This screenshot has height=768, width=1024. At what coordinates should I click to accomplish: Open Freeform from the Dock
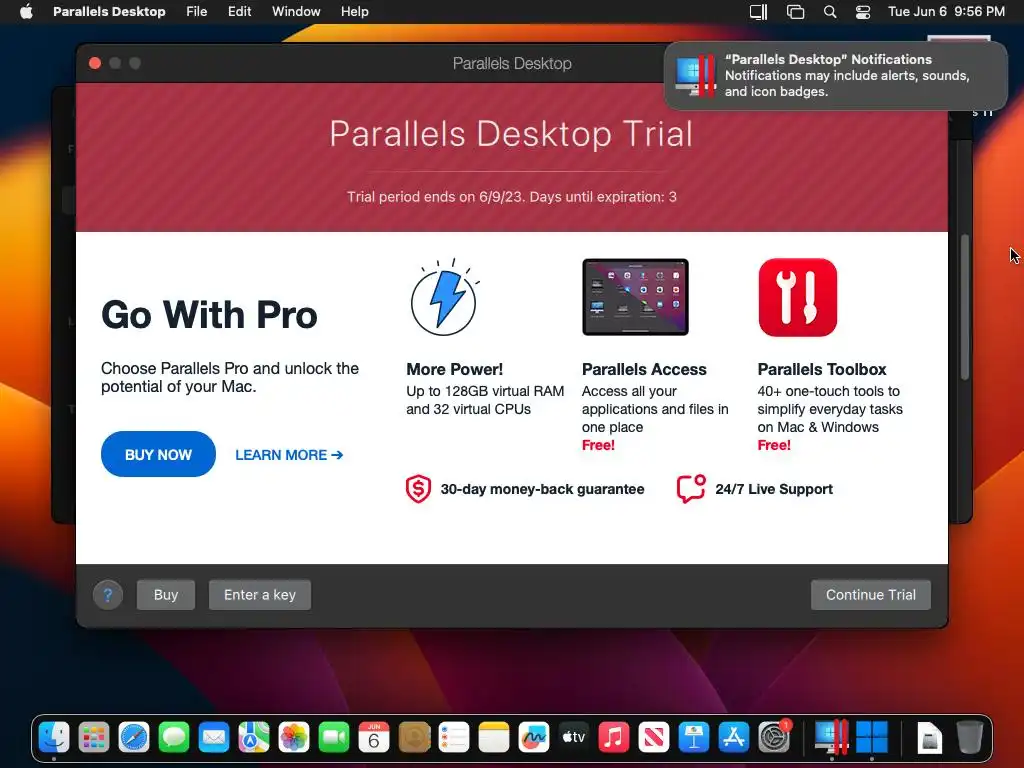534,738
